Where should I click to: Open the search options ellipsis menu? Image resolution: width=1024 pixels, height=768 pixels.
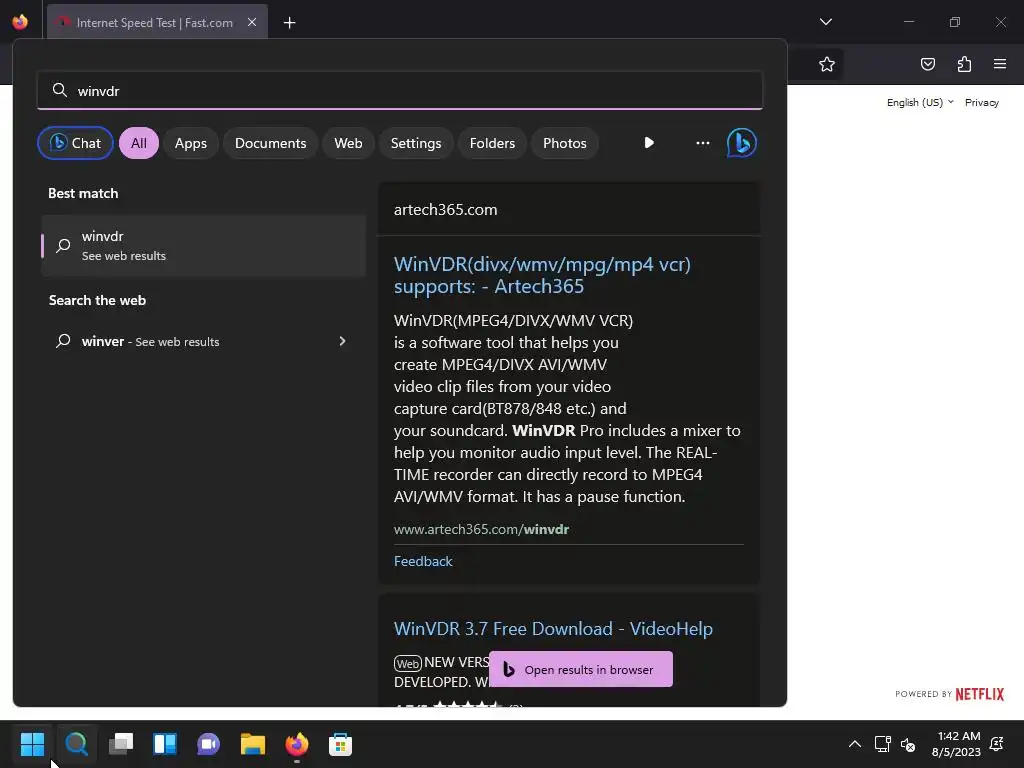[703, 142]
